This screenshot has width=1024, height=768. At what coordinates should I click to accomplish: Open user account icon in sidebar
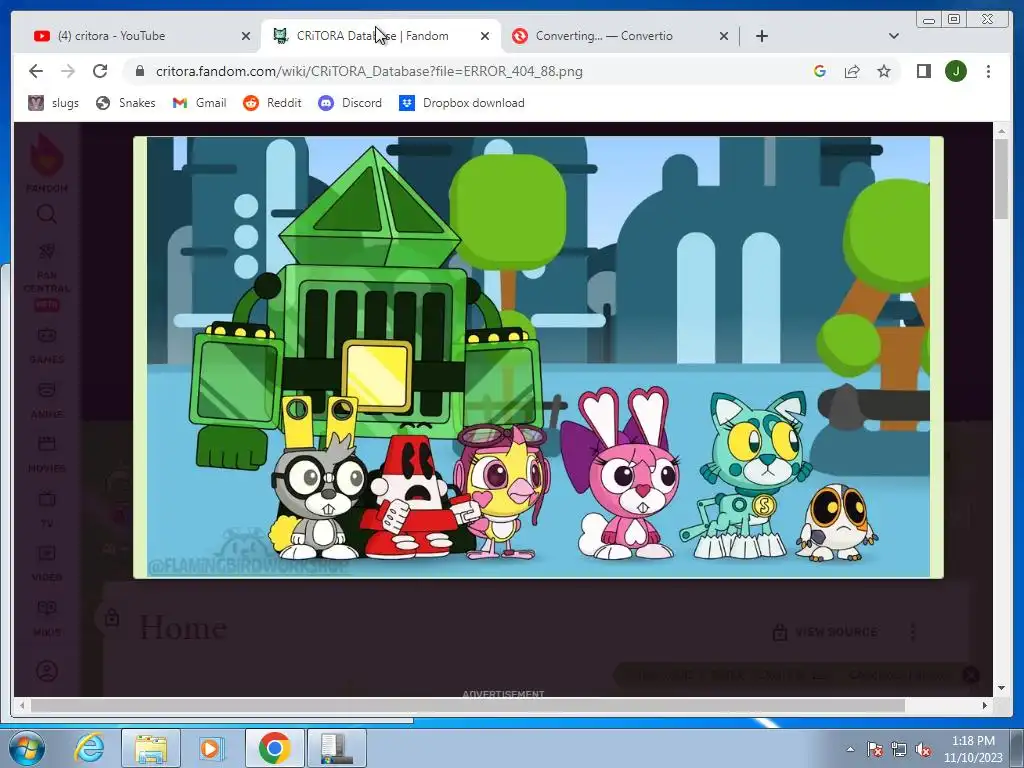tap(46, 671)
